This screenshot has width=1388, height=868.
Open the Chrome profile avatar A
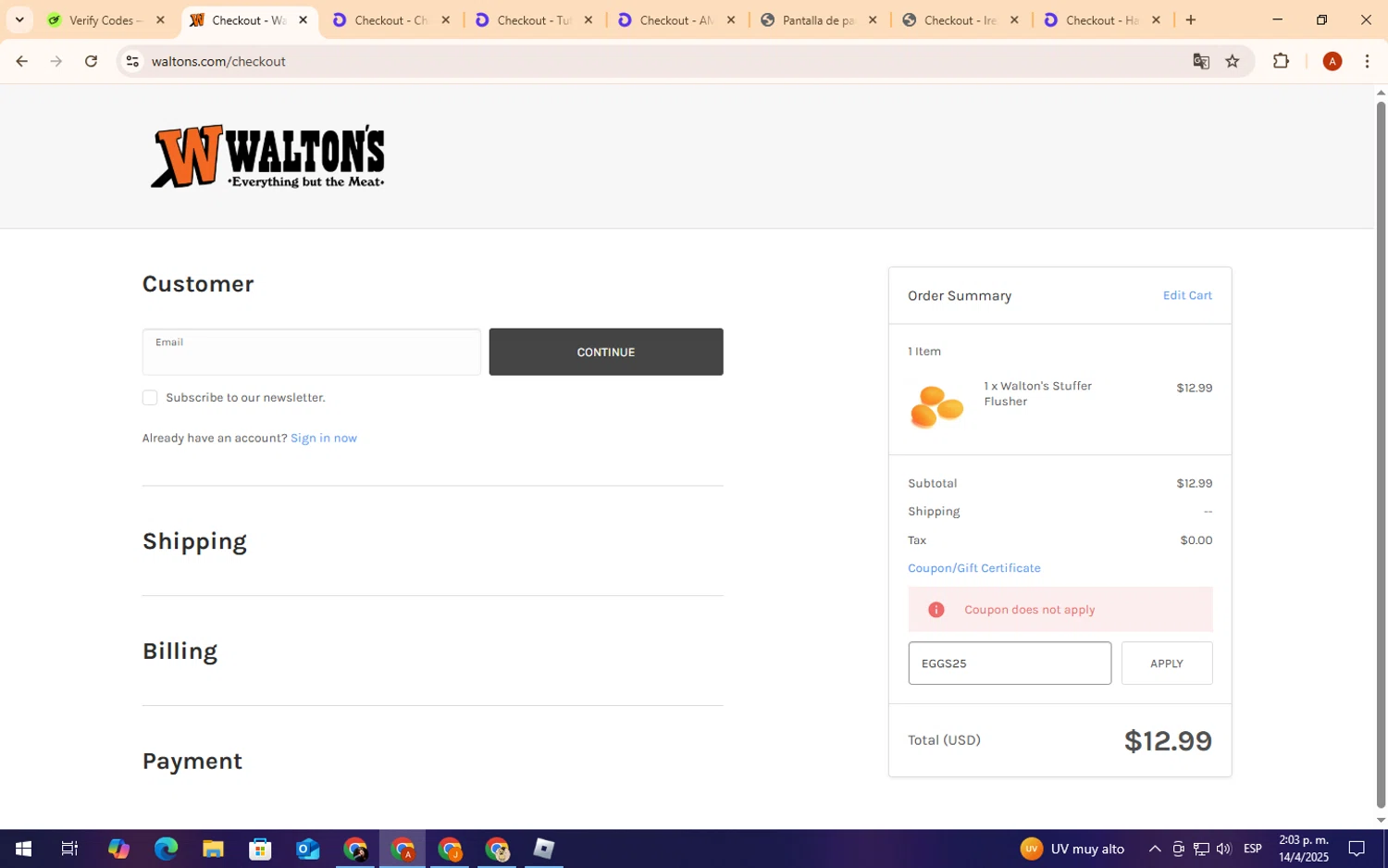tap(1332, 61)
